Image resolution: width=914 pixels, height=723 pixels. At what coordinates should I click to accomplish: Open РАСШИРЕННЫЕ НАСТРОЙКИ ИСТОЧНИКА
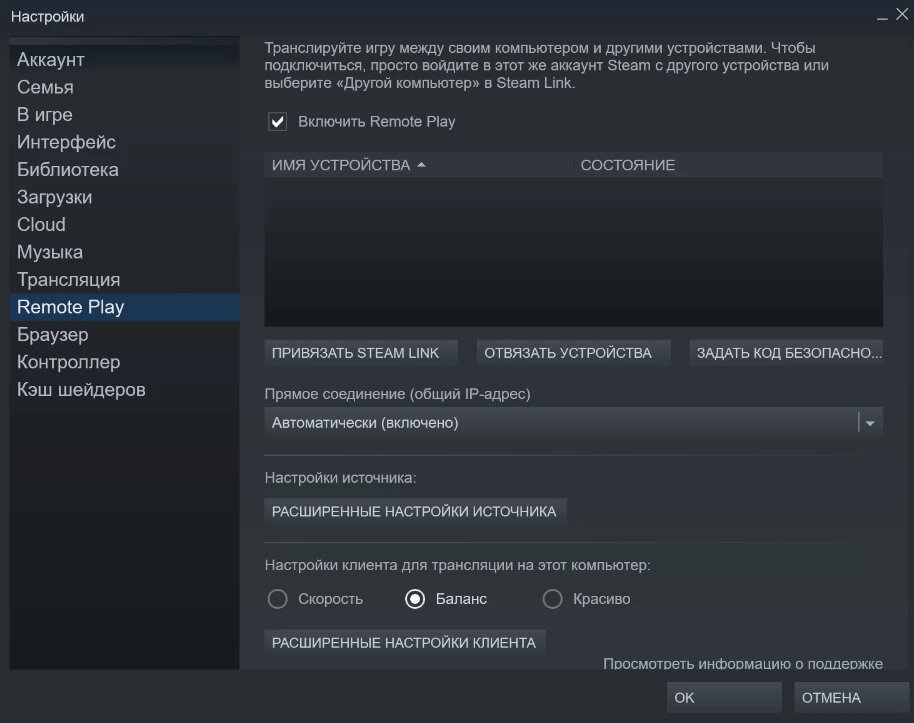pyautogui.click(x=415, y=511)
